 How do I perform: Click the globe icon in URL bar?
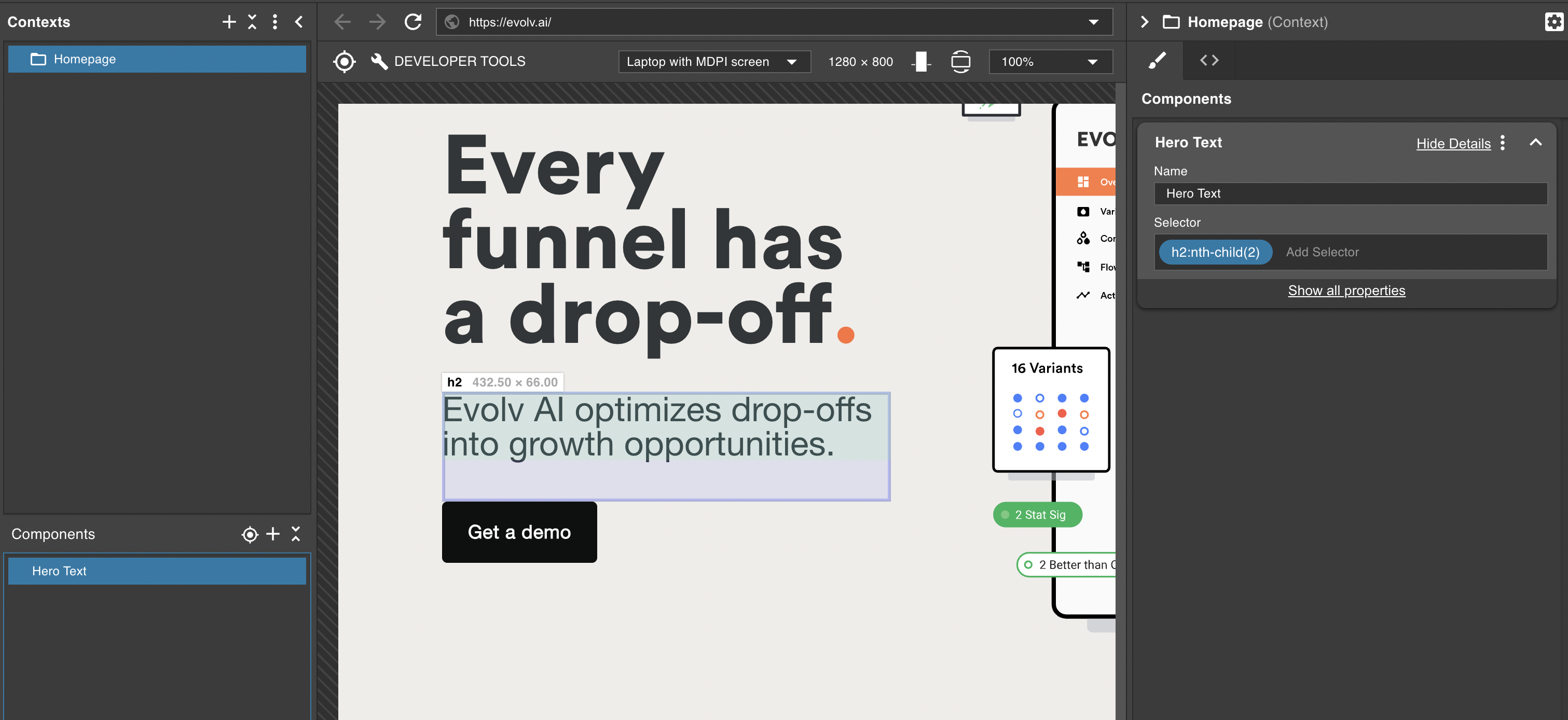451,22
